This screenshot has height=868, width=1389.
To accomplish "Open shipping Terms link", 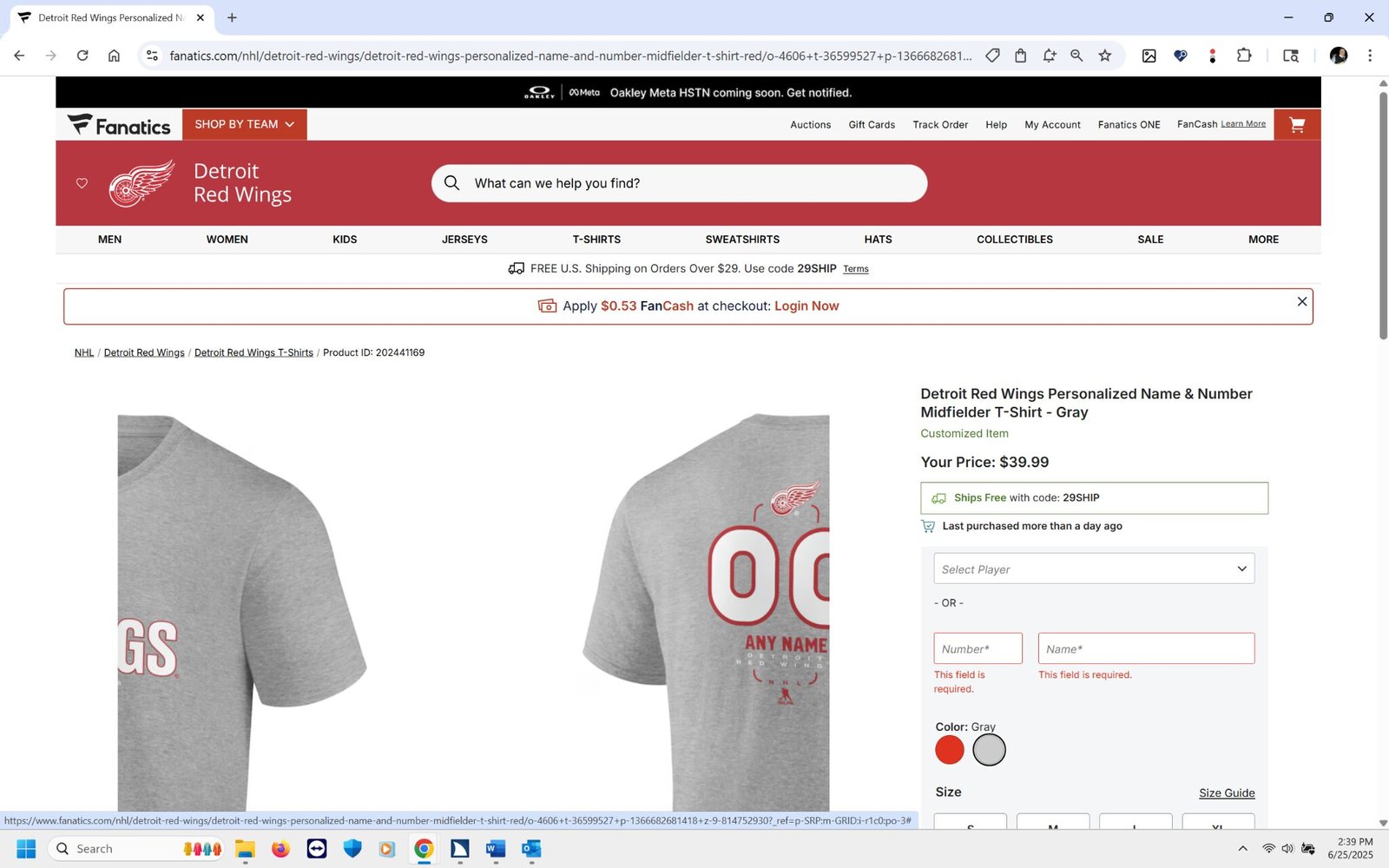I will point(856,269).
